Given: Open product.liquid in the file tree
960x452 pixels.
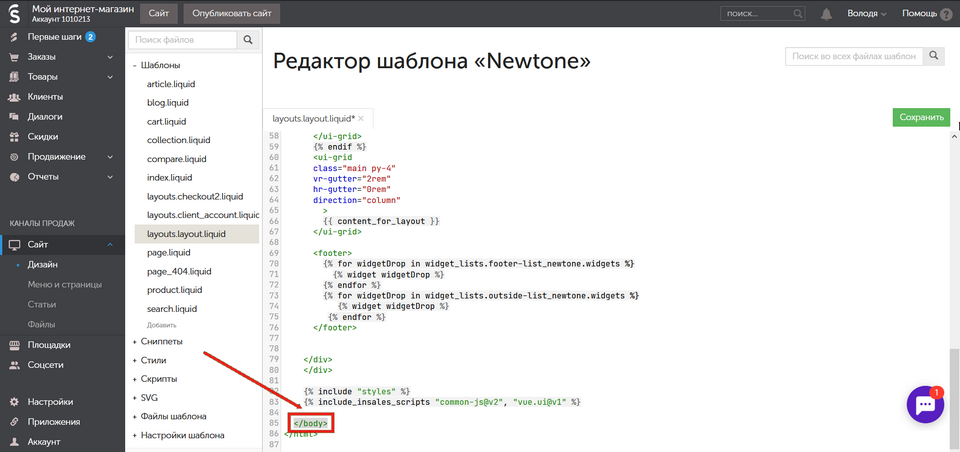Looking at the screenshot, I should pos(175,290).
